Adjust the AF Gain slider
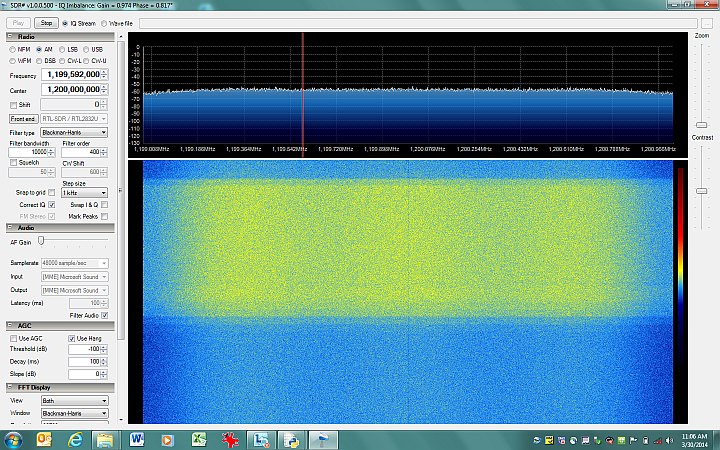 click(41, 240)
